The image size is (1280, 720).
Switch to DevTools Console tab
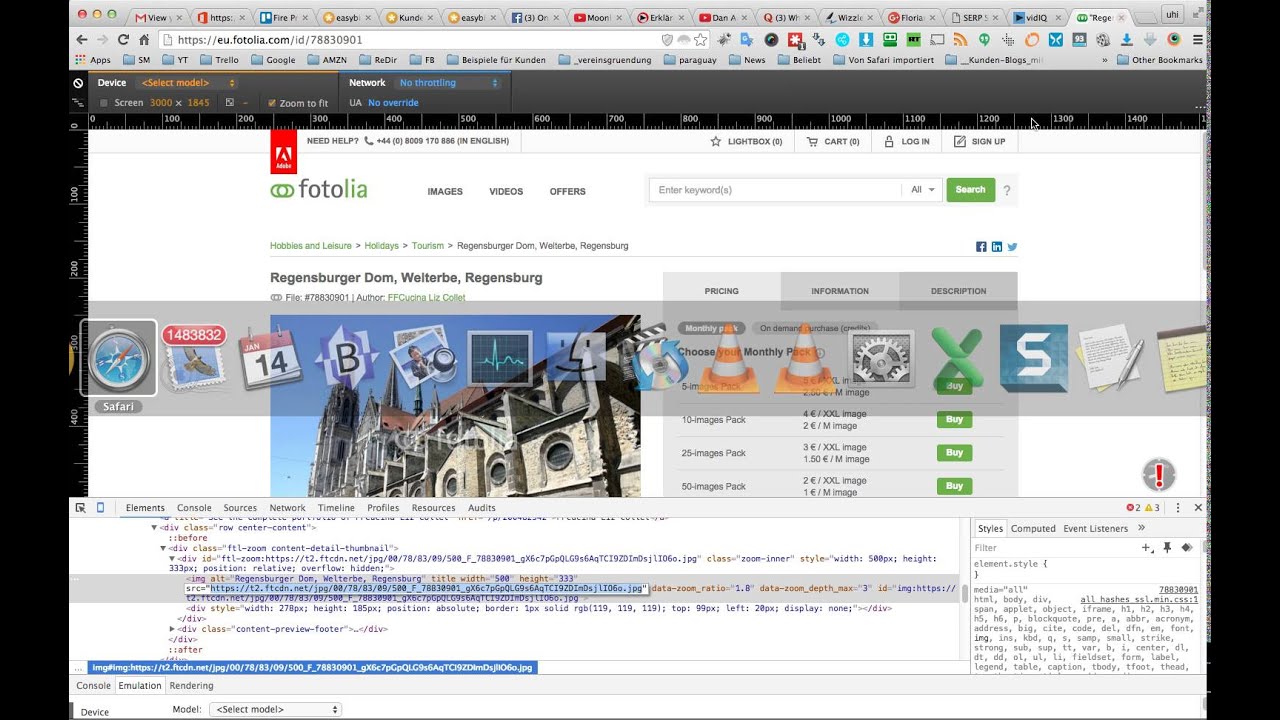coord(194,508)
